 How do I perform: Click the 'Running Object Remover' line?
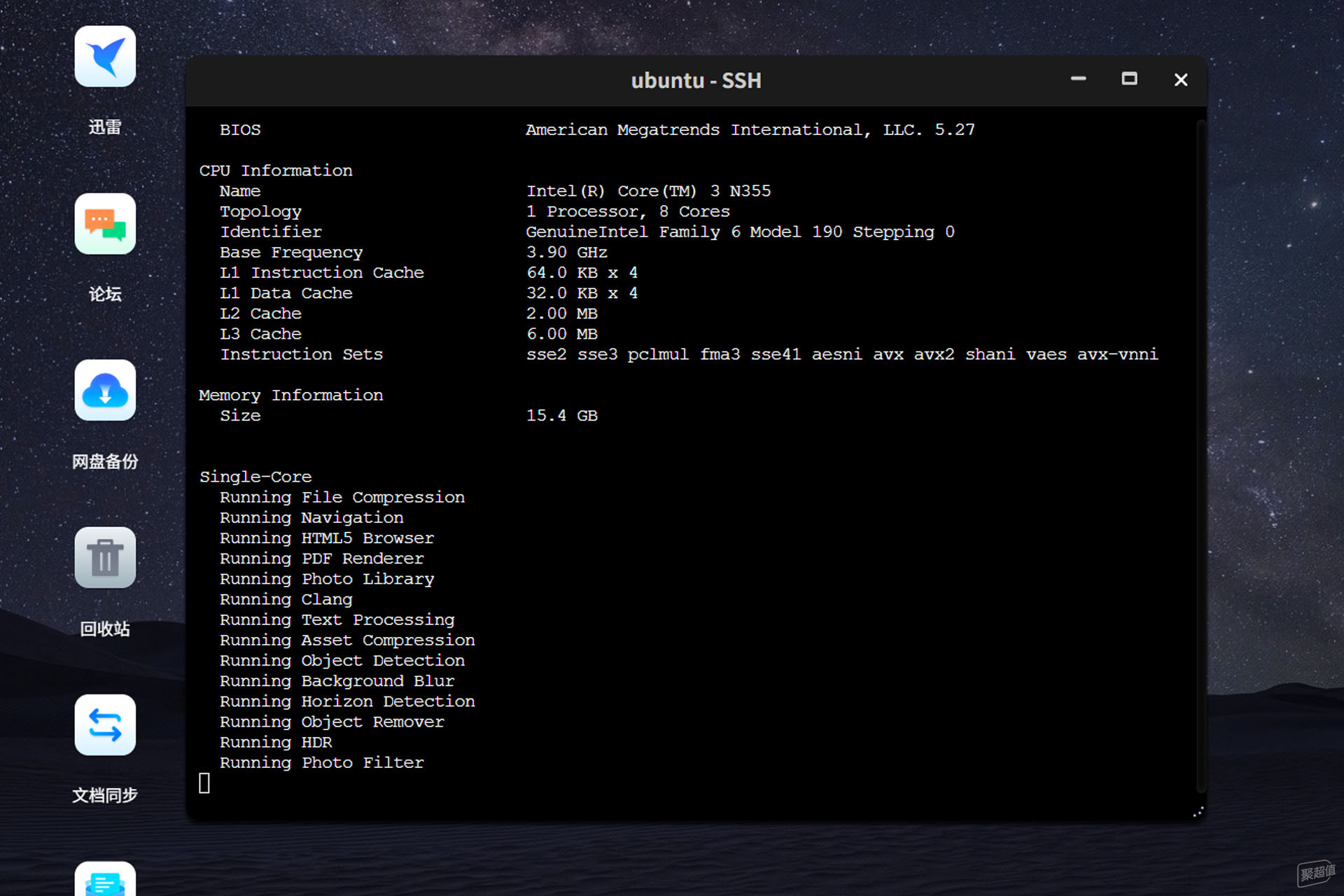click(332, 722)
